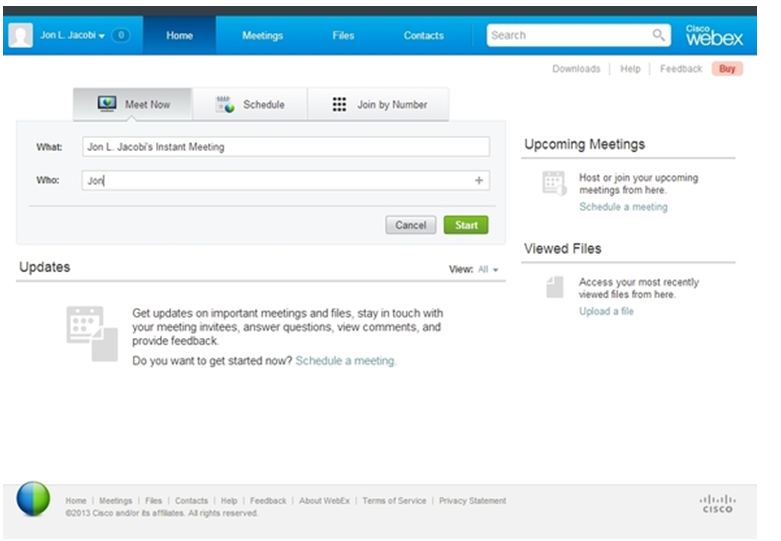781x541 pixels.
Task: Click the Schedule calendar globe icon
Action: coord(225,104)
